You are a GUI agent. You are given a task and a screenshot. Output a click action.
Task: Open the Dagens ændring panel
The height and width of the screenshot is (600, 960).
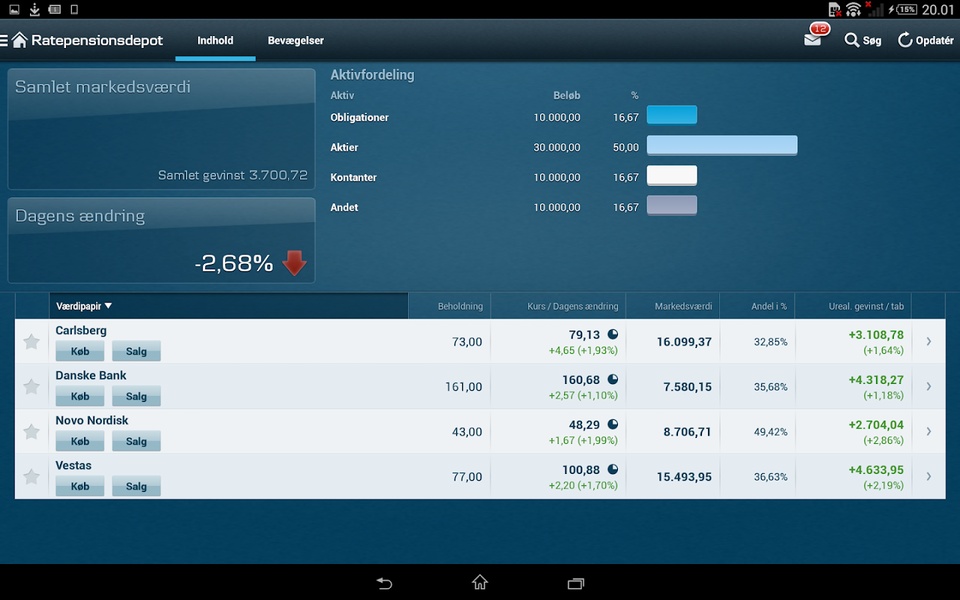coord(161,240)
